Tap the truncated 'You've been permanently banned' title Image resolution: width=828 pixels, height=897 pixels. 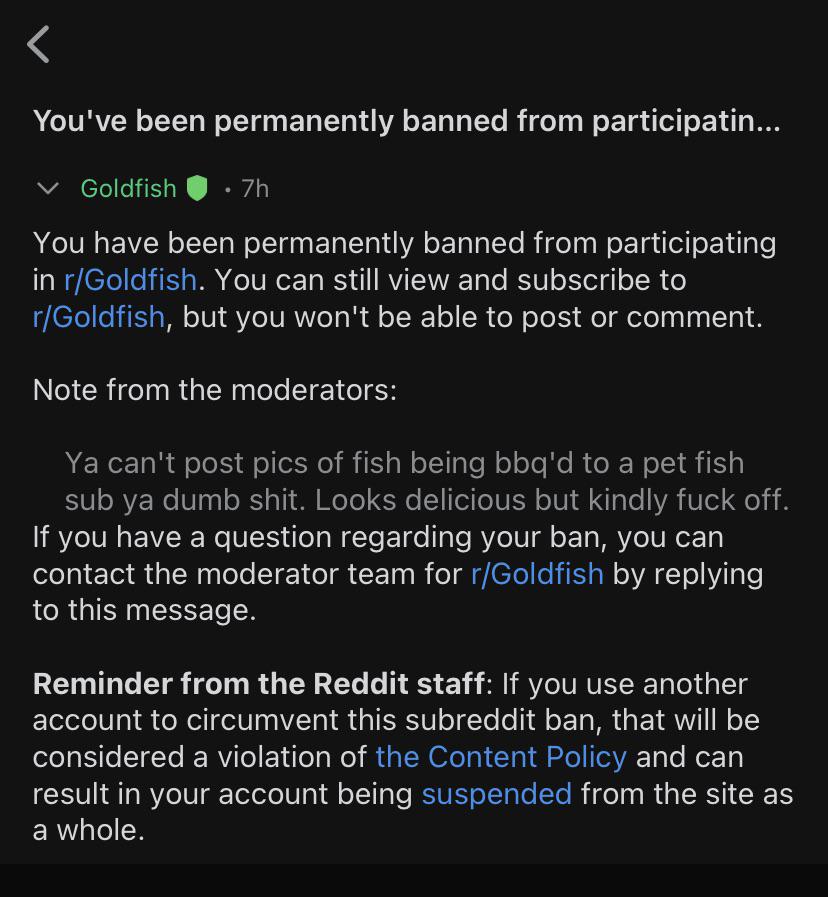point(406,121)
